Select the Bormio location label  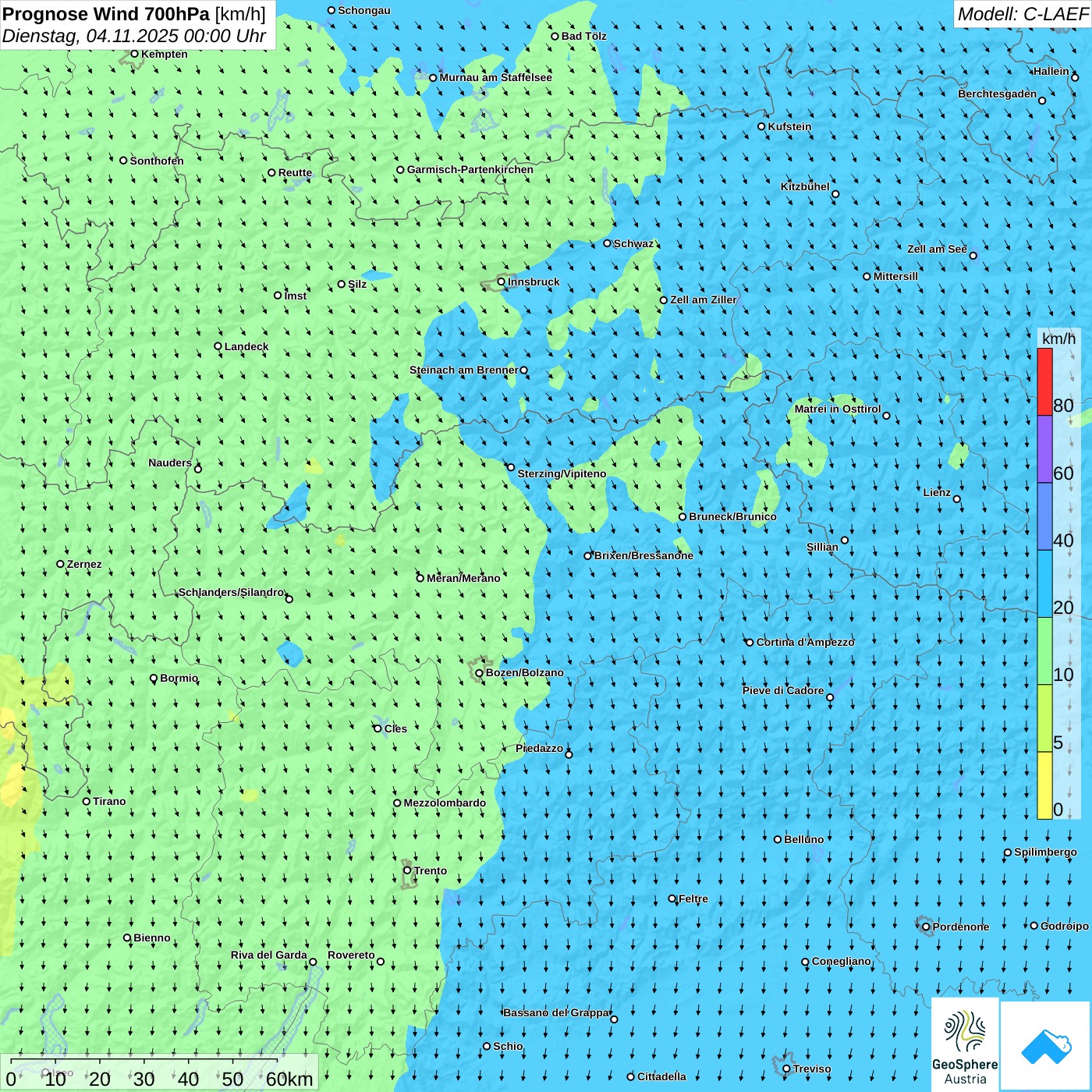179,678
